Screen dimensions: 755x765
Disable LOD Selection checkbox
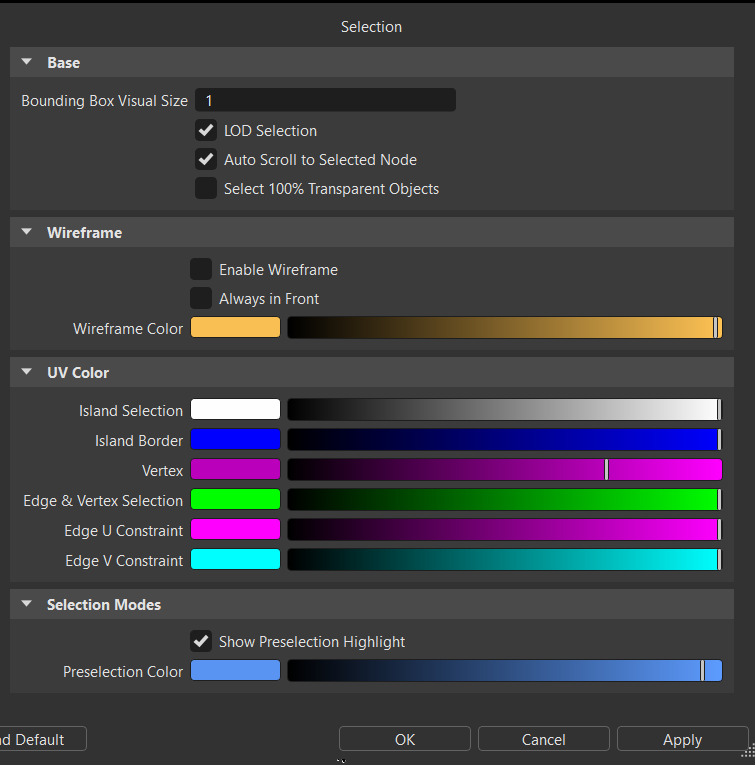(206, 130)
